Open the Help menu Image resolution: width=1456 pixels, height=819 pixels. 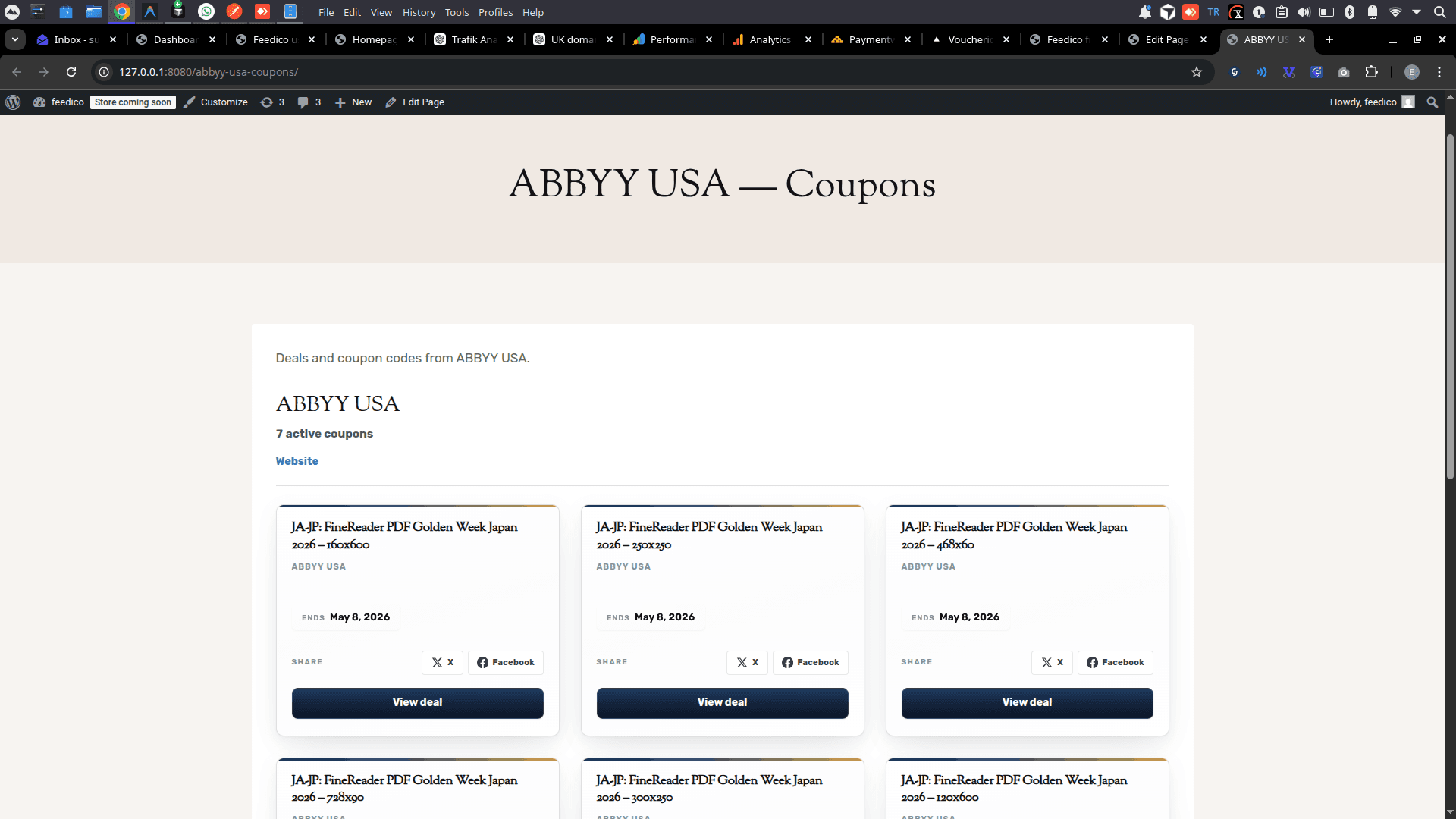click(533, 12)
